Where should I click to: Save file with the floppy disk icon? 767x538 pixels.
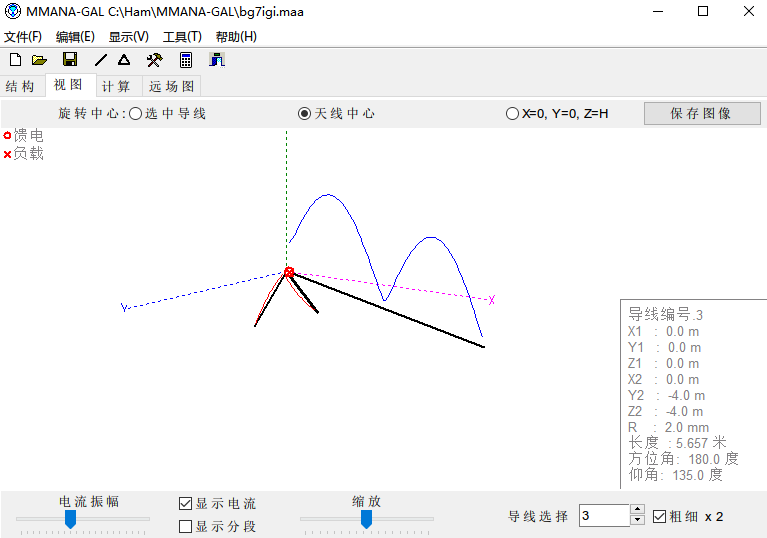[x=70, y=60]
